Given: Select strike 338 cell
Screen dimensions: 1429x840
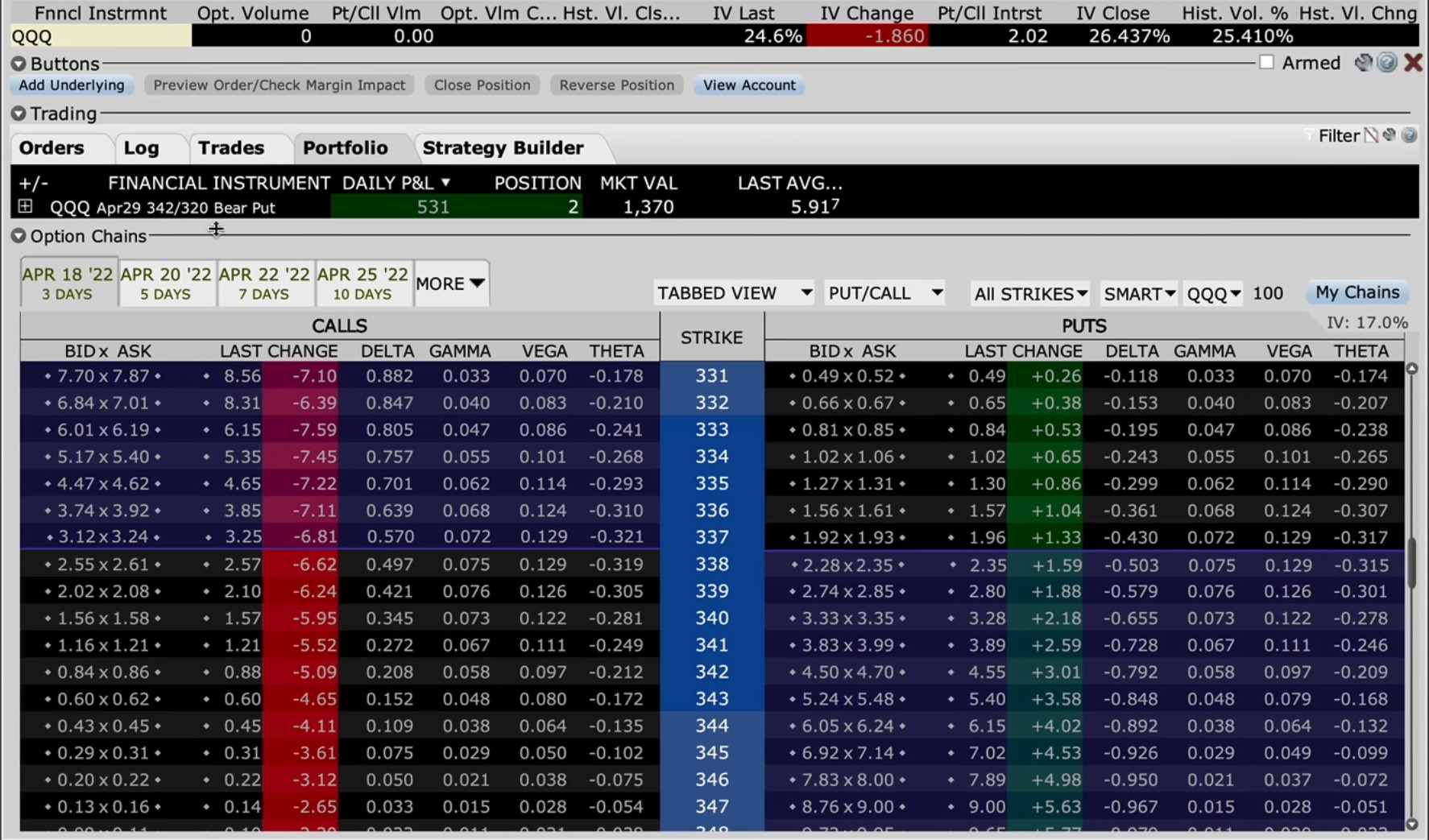Looking at the screenshot, I should pyautogui.click(x=712, y=565).
